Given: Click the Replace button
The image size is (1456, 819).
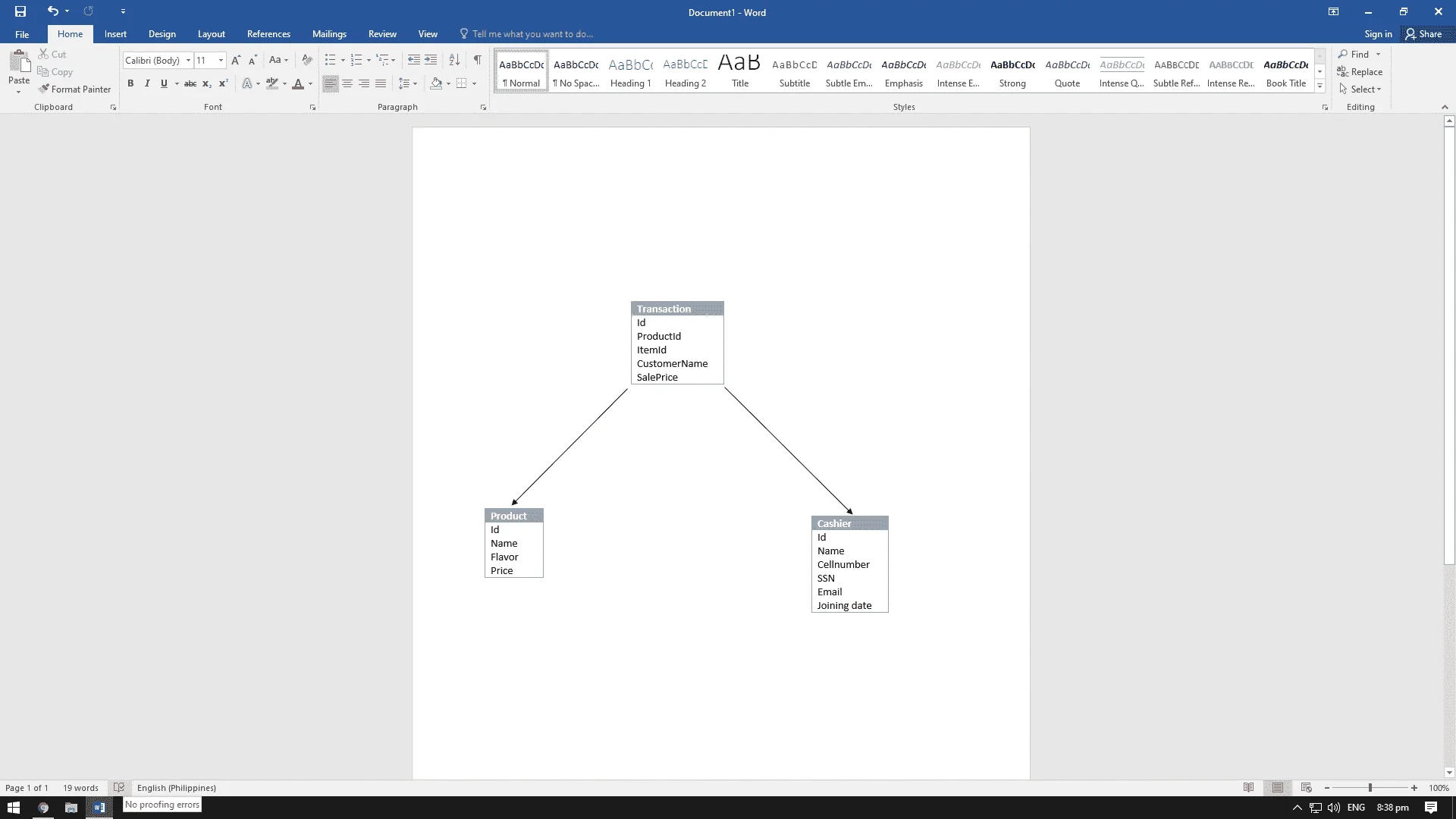Looking at the screenshot, I should click(x=1360, y=72).
